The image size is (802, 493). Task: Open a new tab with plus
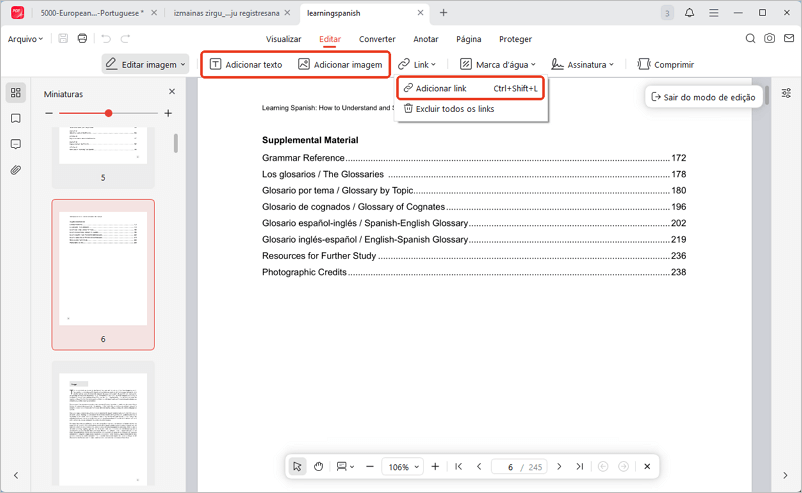pos(443,13)
